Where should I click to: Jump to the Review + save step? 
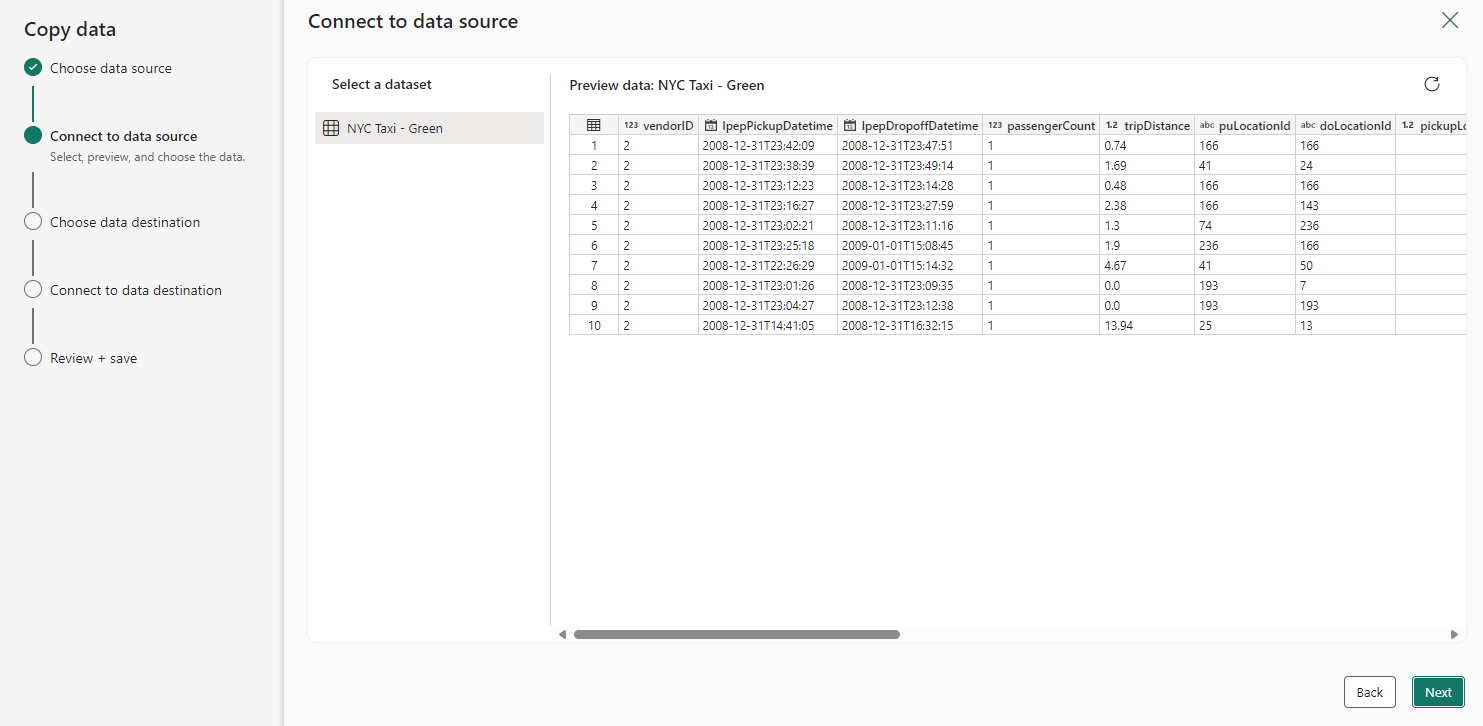coord(93,358)
